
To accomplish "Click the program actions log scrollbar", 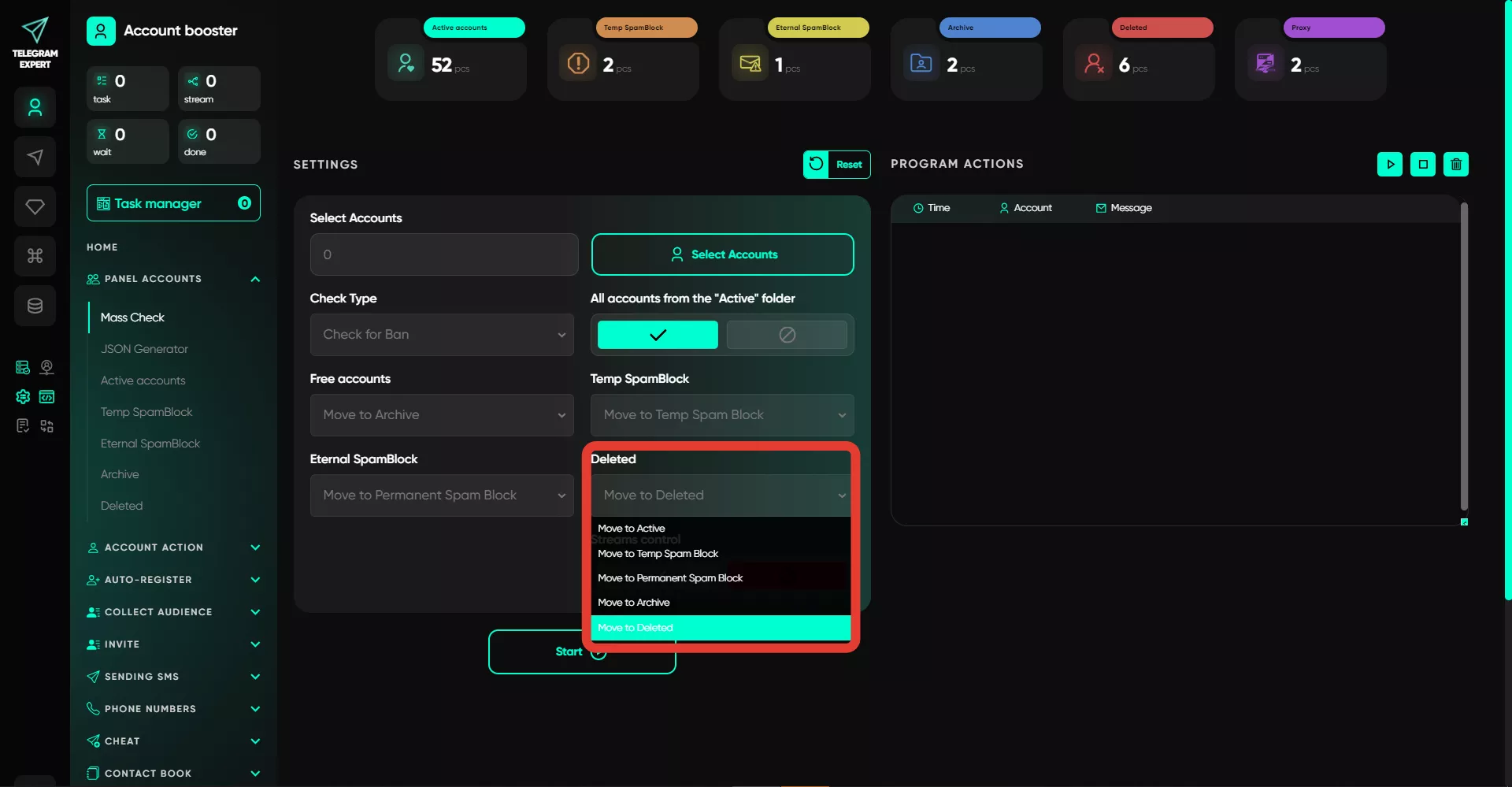I will click(1464, 356).
